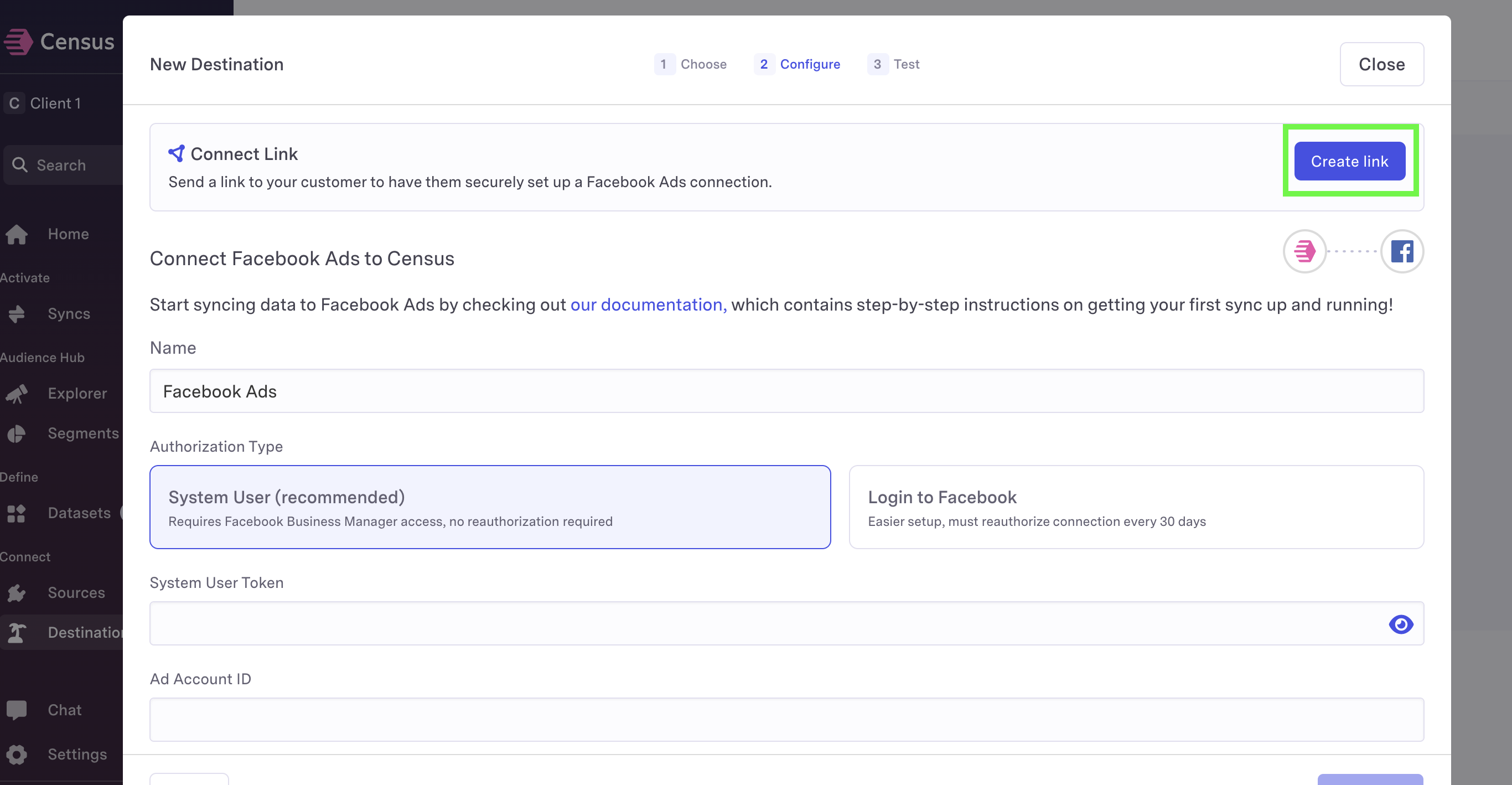Click the Census brand name text
Screen dimensions: 1512x785
point(77,42)
